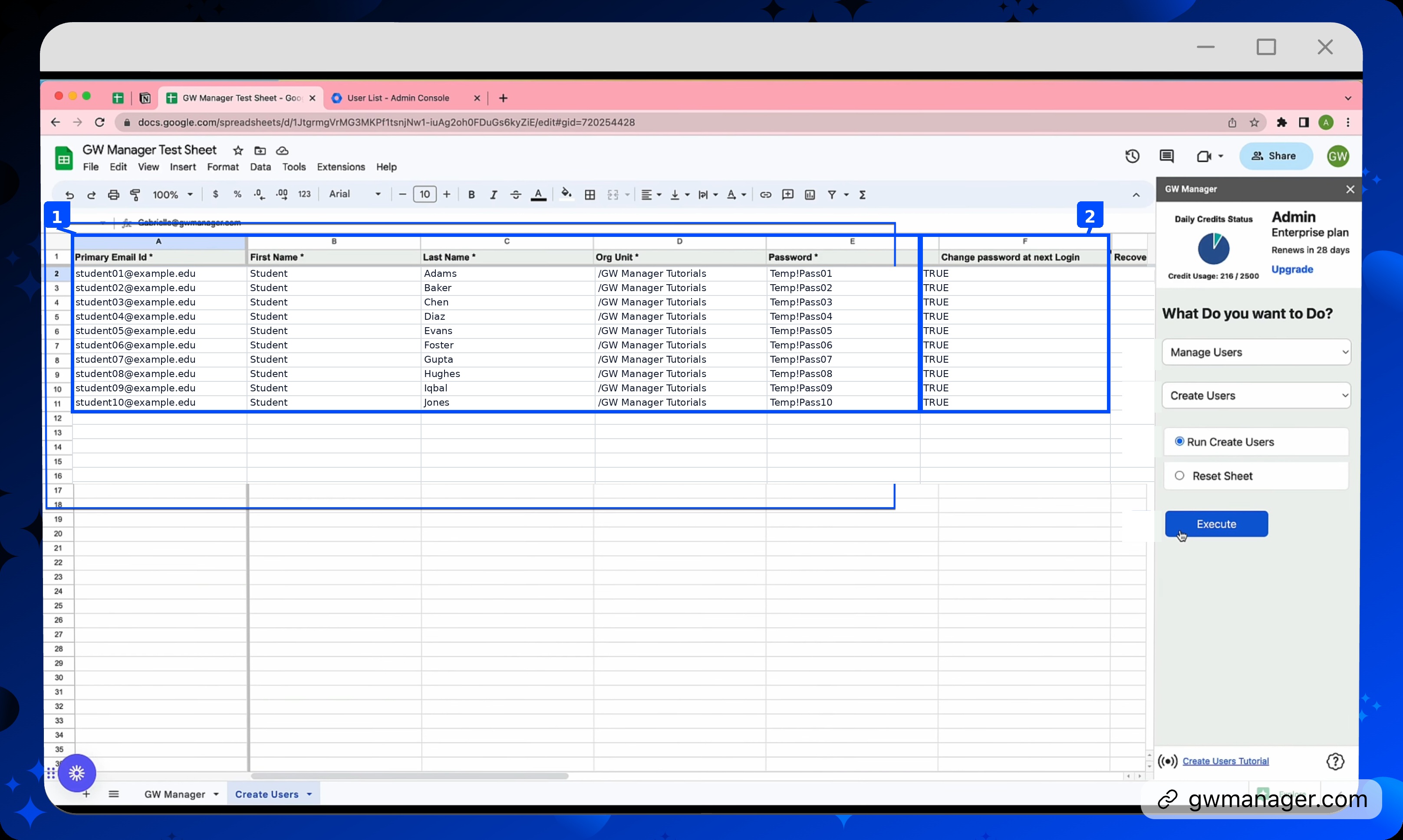Open the Functions sigma menu
The image size is (1403, 840).
point(862,195)
